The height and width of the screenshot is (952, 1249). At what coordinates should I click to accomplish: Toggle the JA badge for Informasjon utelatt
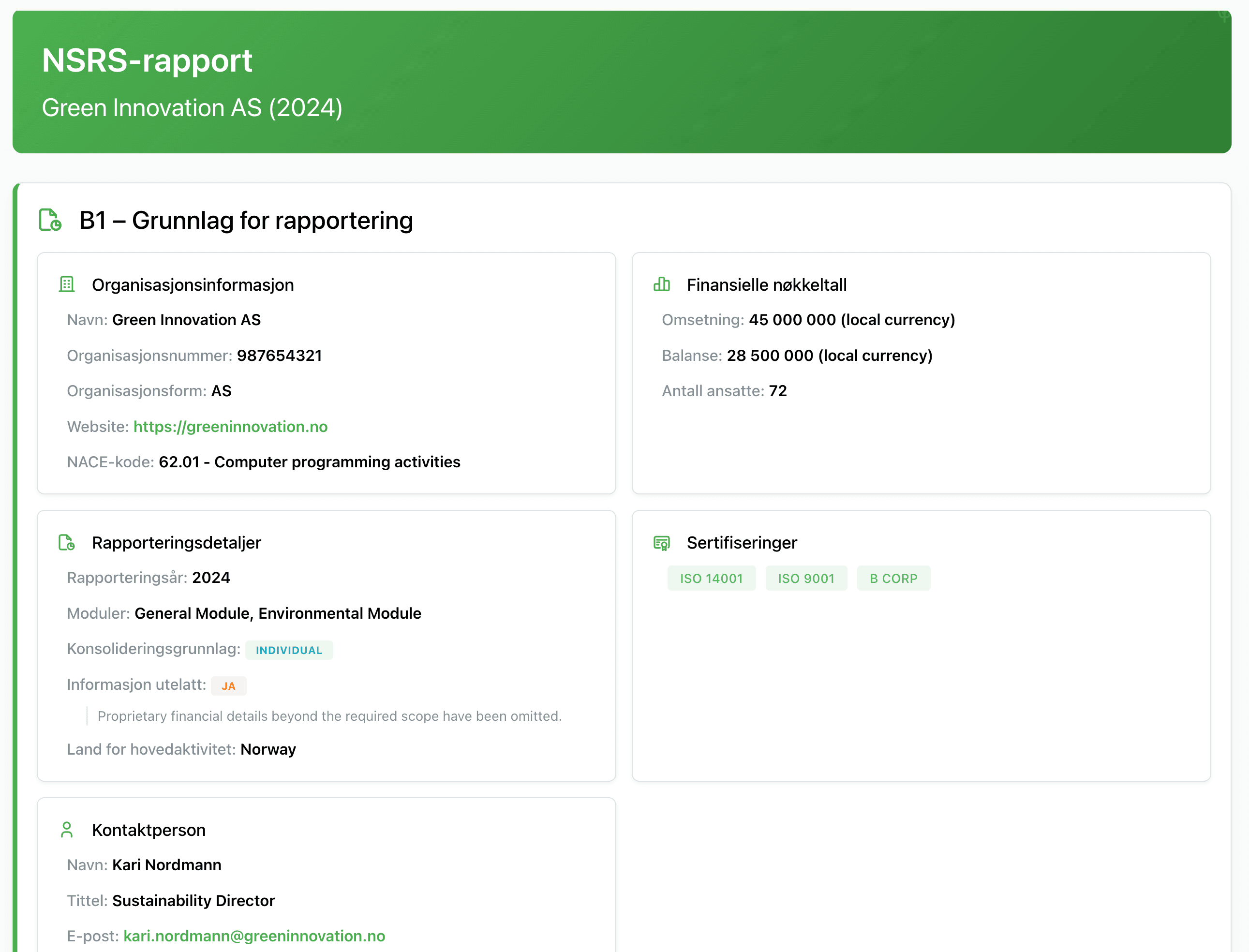pos(229,685)
